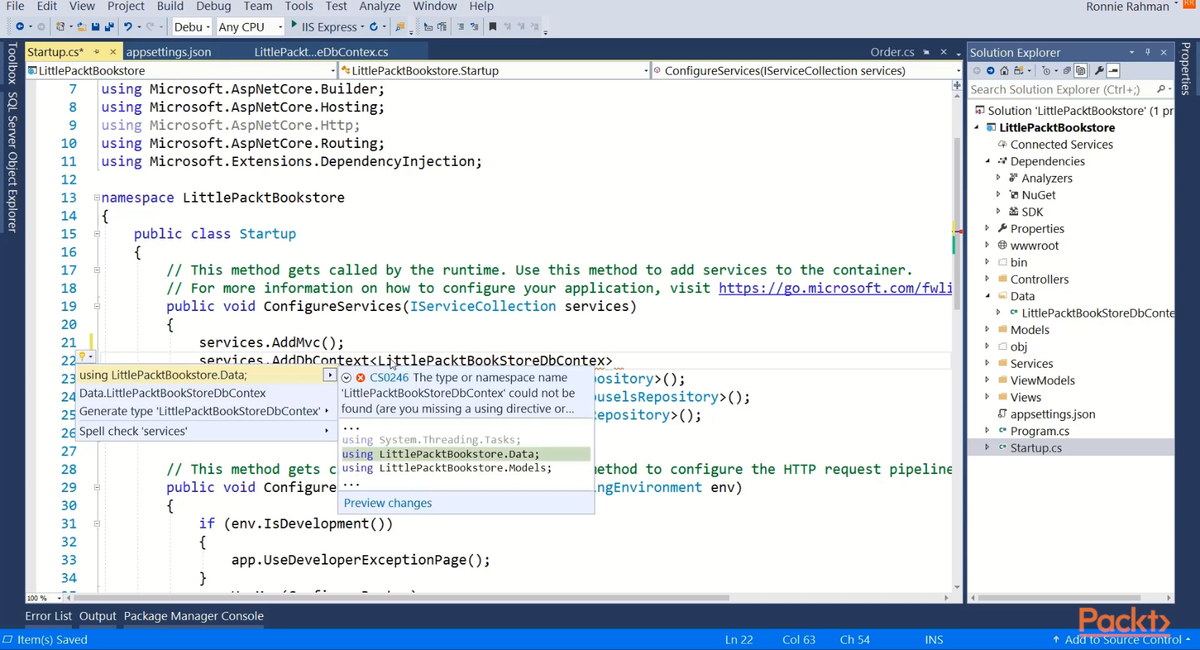Click the red error icon beside CS0246
The height and width of the screenshot is (650, 1200).
[360, 378]
